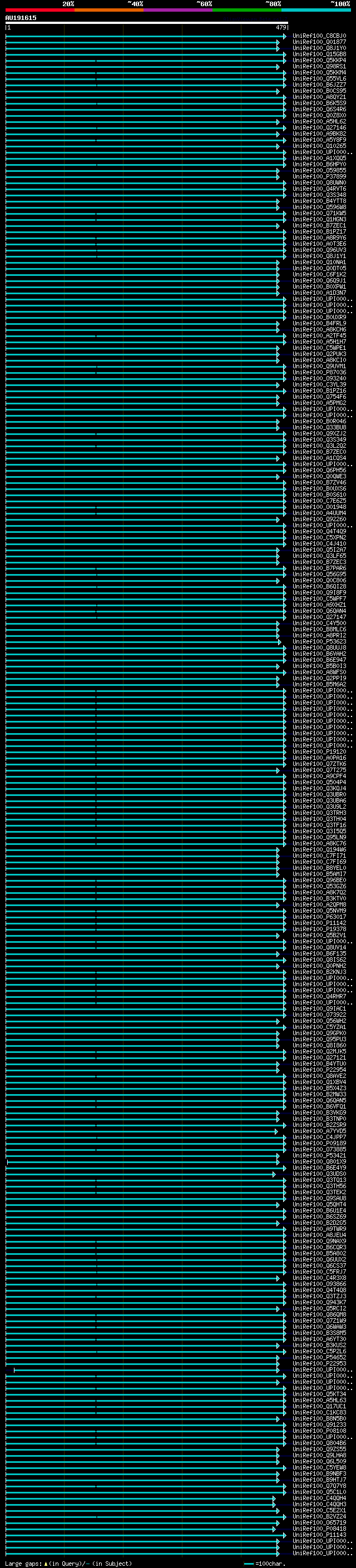Viewport: 356px width, 1568px height.
Task: Select label UniRef100_B4YTT8
Action: click(x=319, y=201)
